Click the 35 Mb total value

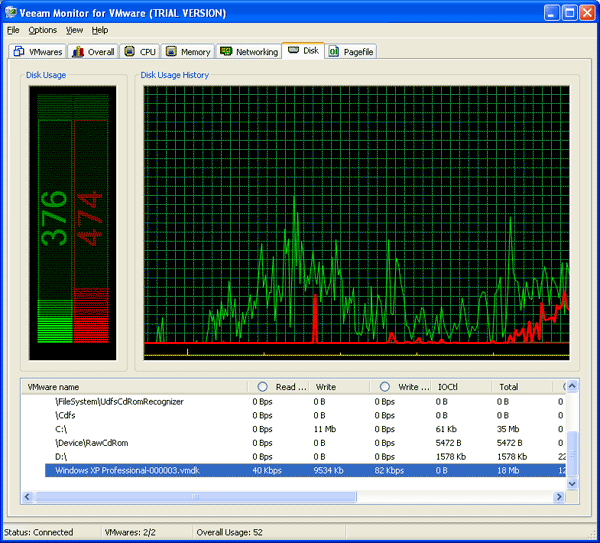click(508, 429)
